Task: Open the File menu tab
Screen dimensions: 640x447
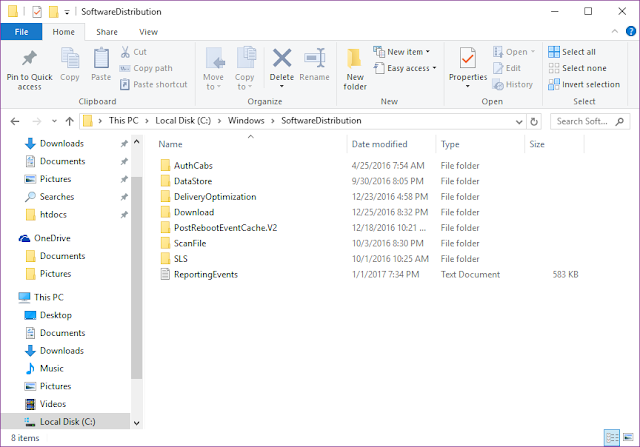Action: (21, 32)
